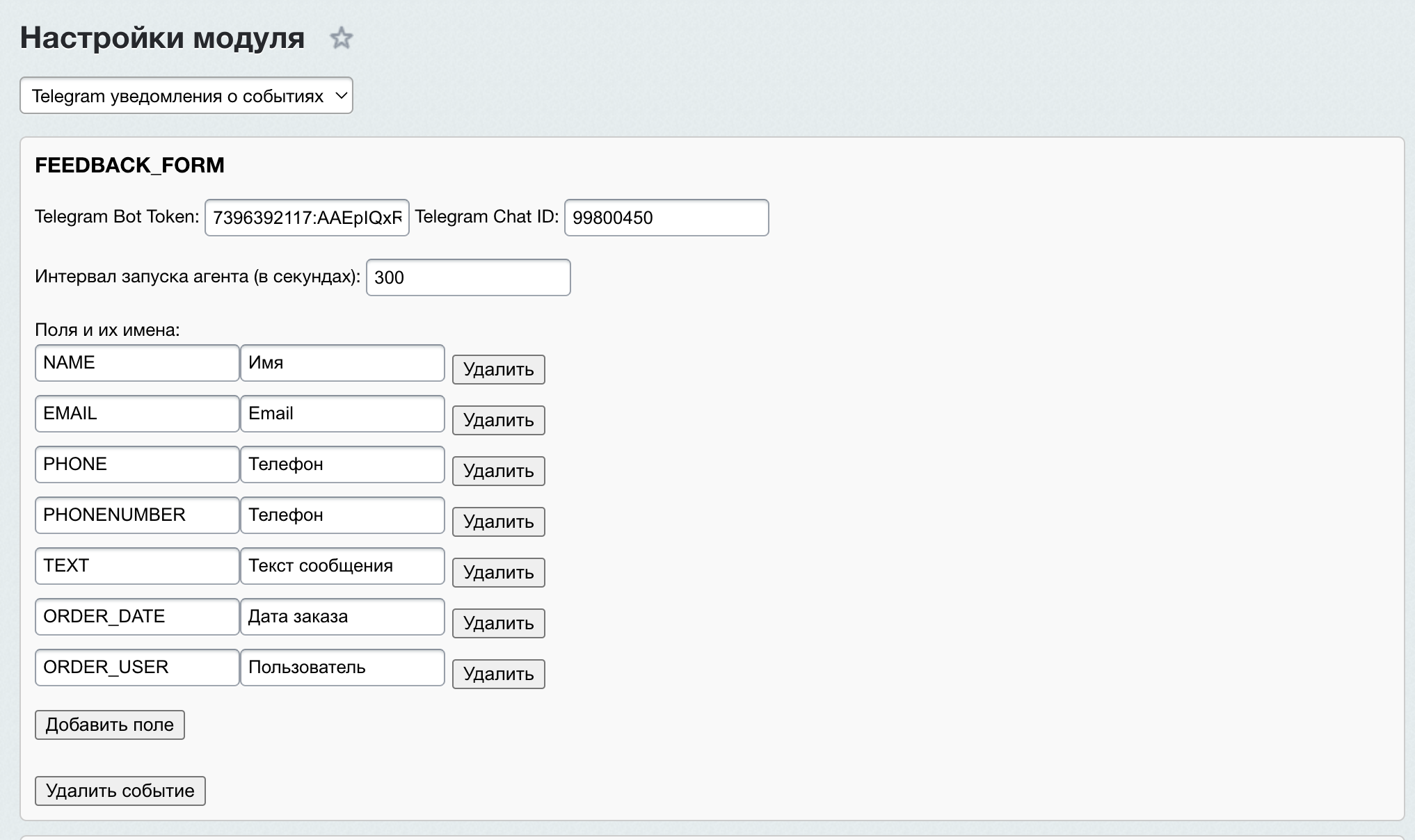Click the Имя label input
1415x840 pixels.
point(342,363)
